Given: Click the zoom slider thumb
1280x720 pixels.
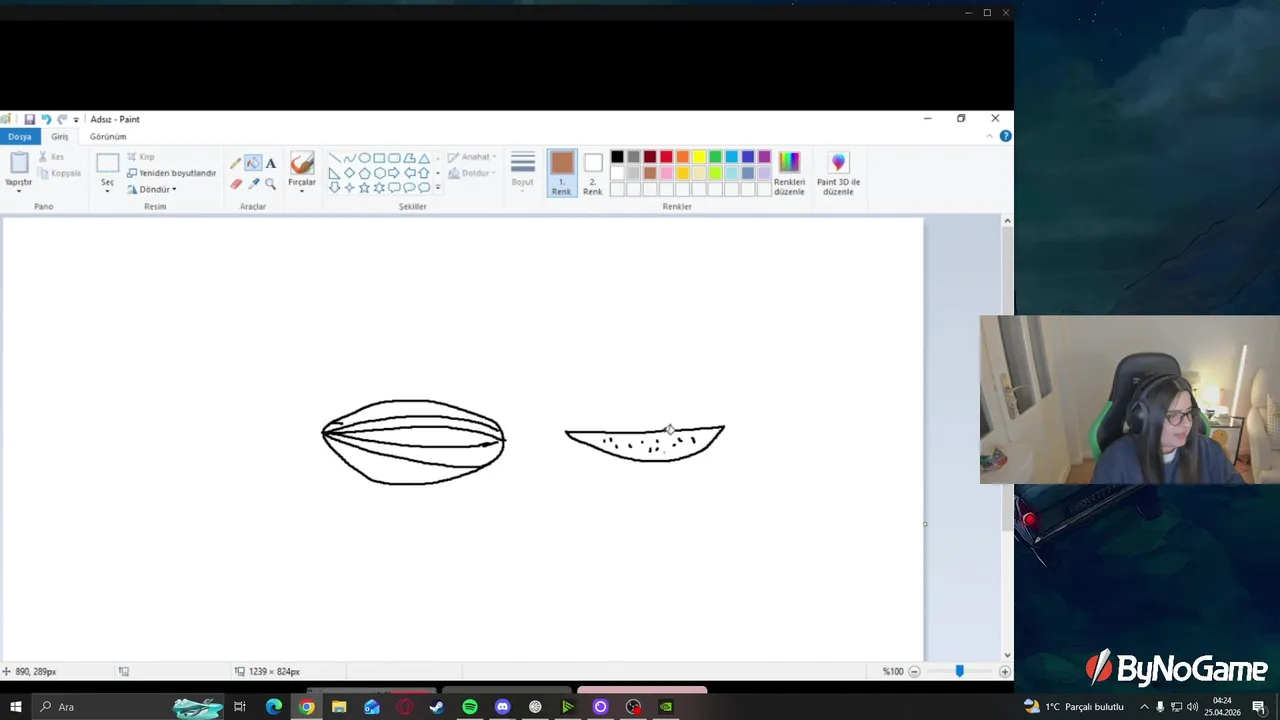Looking at the screenshot, I should 959,671.
